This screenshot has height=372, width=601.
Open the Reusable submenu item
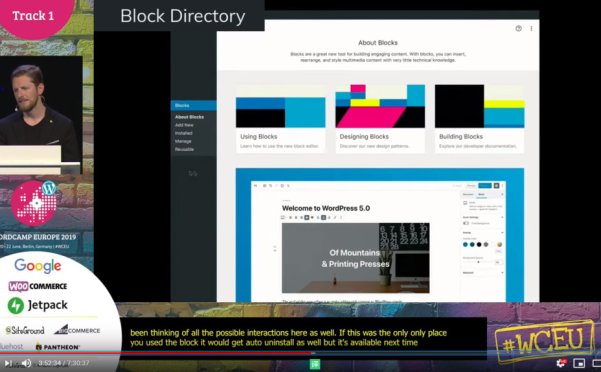pyautogui.click(x=184, y=149)
